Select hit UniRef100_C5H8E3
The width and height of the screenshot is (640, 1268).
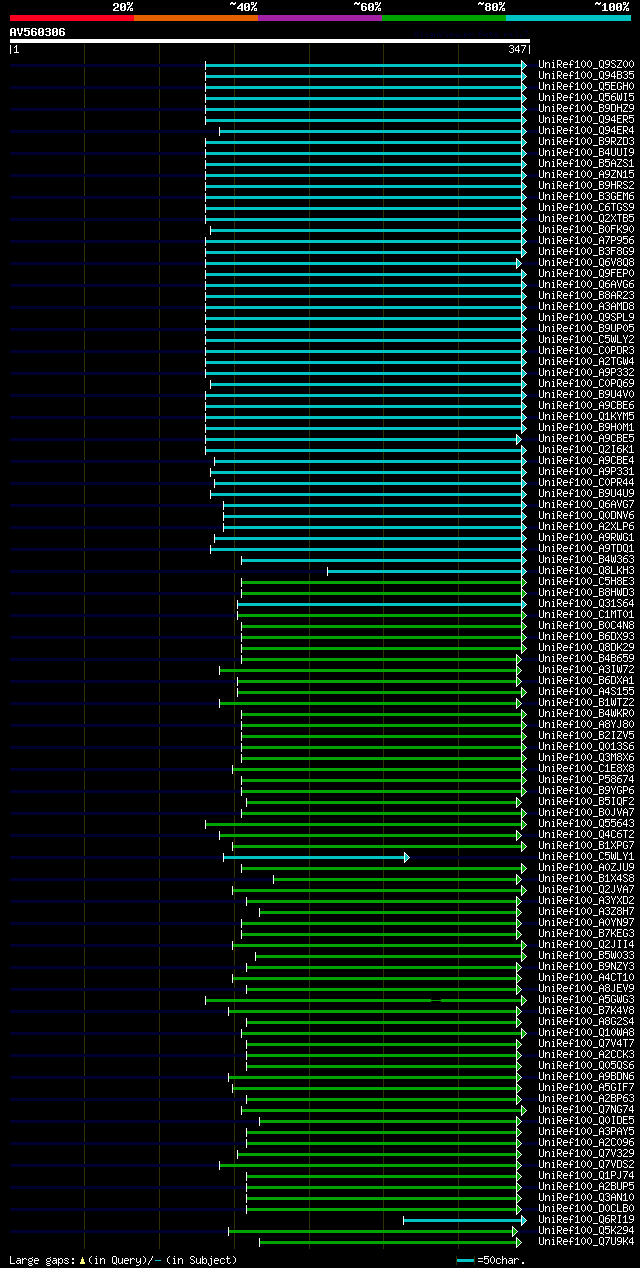586,581
